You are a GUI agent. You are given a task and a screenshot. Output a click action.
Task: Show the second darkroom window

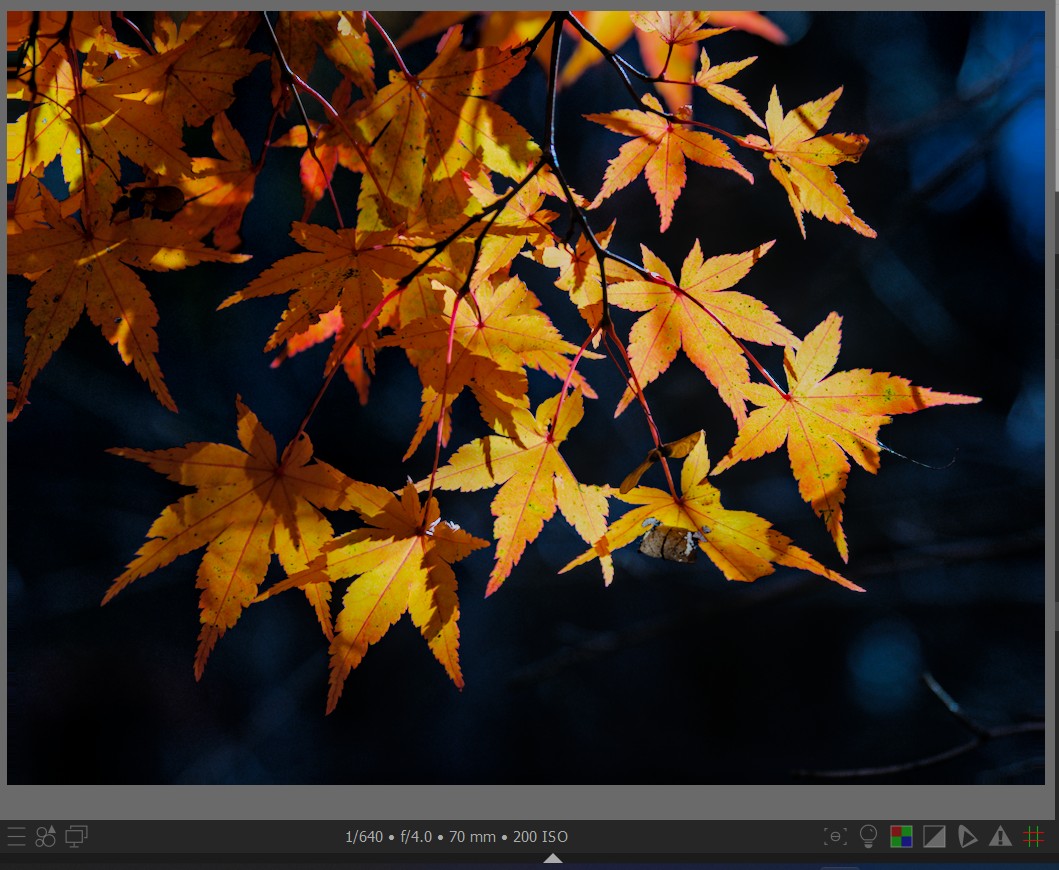click(x=76, y=836)
